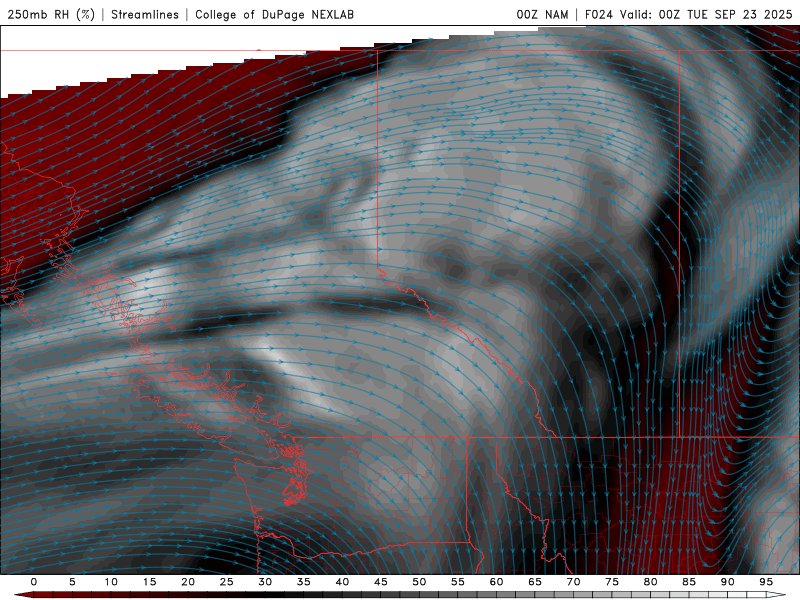
Task: Click the colorbar label "55"
Action: click(458, 582)
